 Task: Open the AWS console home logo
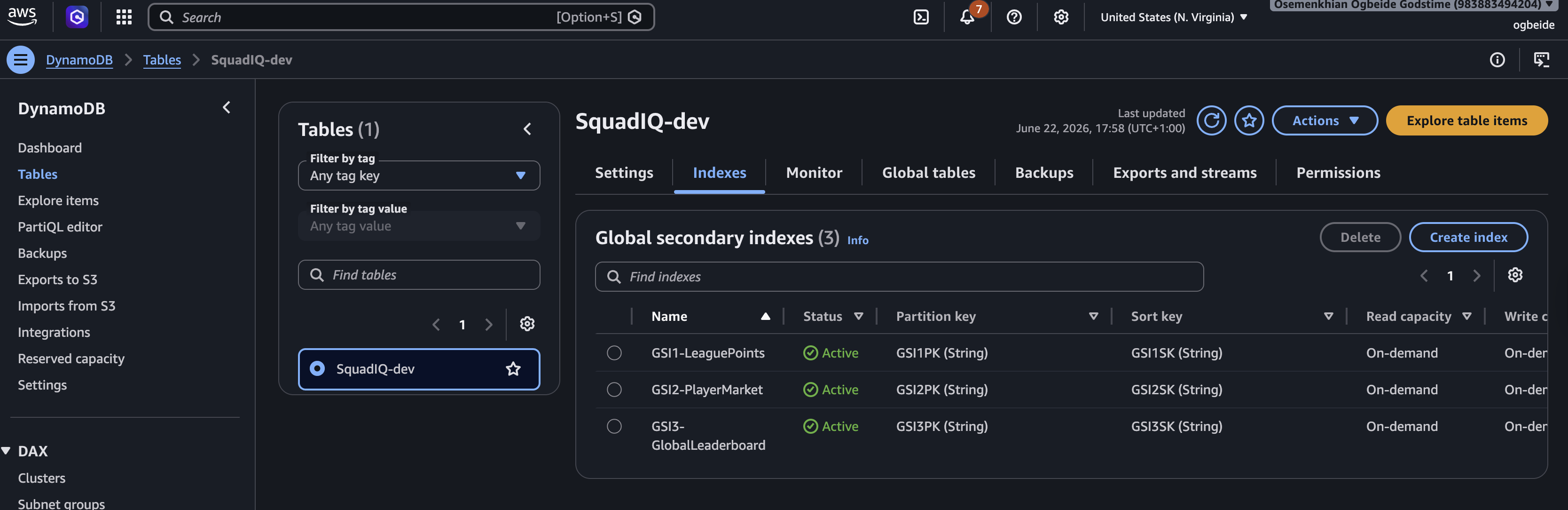pyautogui.click(x=23, y=16)
